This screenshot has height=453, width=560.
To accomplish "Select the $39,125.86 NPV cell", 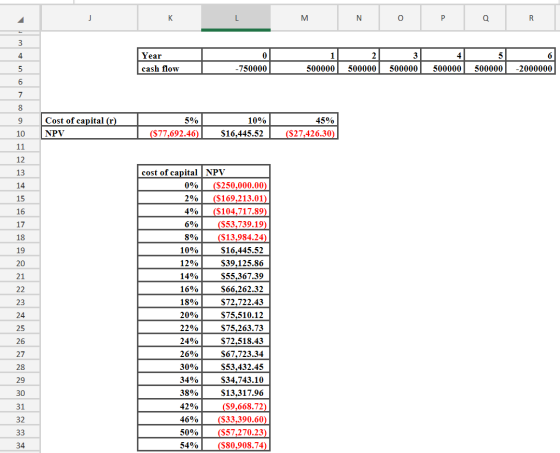I will click(236, 263).
